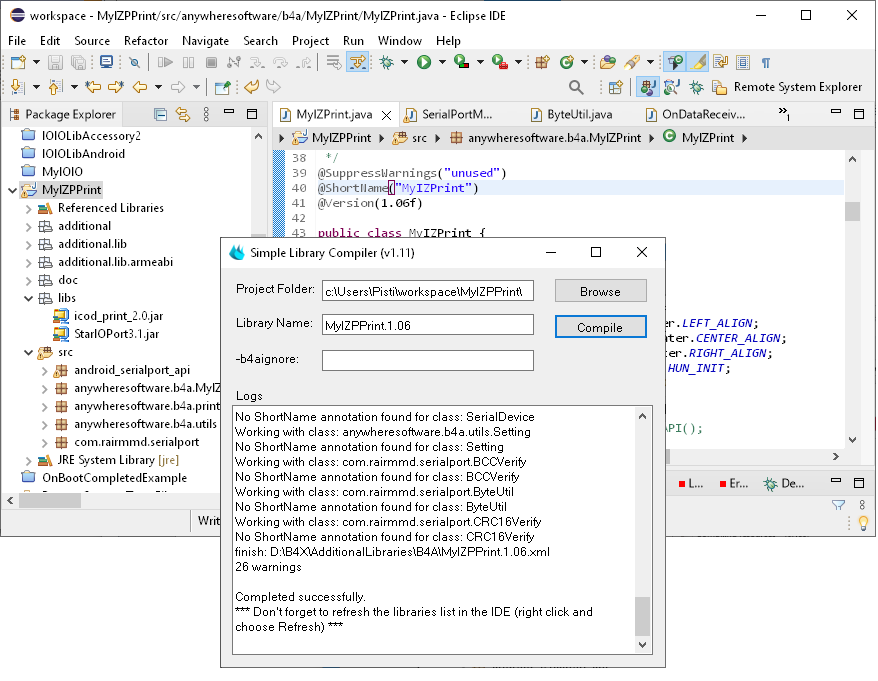
Task: Toggle Mark Occurrences highlighter
Action: (698, 62)
